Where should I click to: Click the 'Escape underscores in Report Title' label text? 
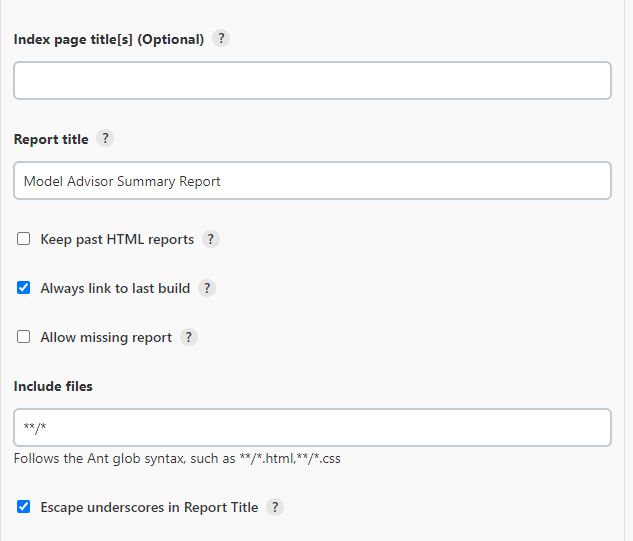click(149, 507)
